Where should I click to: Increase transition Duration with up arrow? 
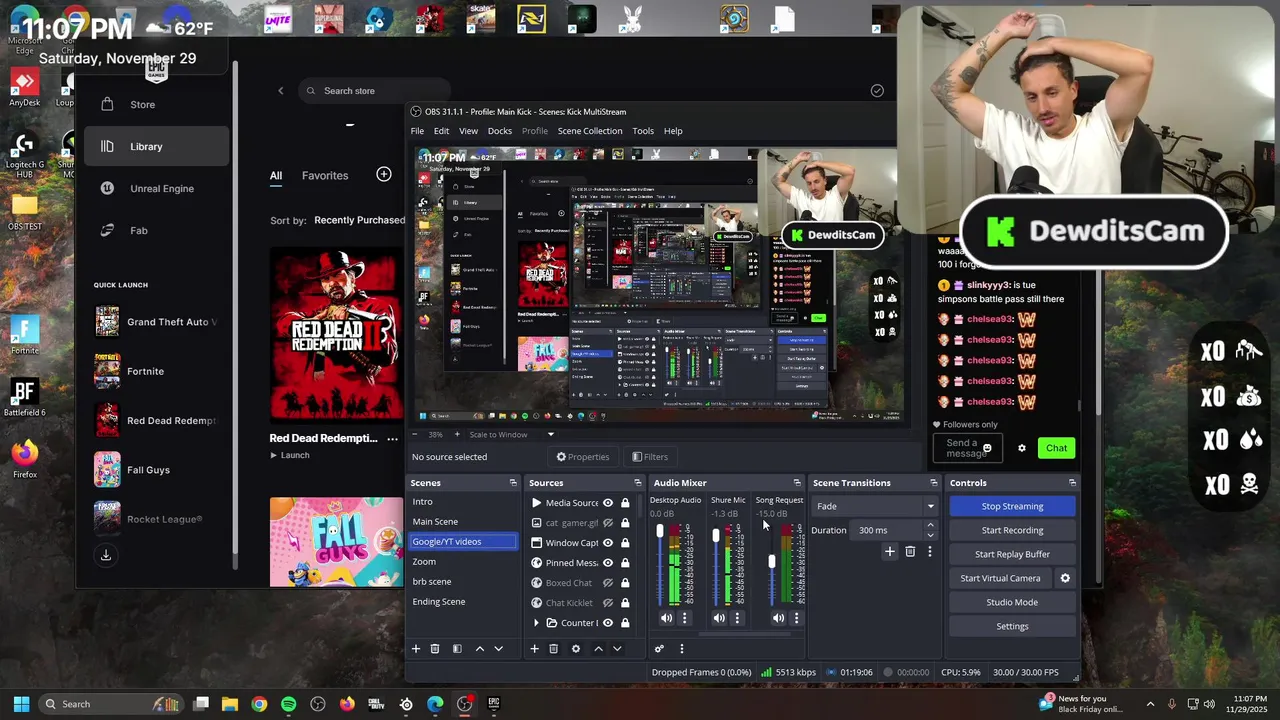coord(930,525)
